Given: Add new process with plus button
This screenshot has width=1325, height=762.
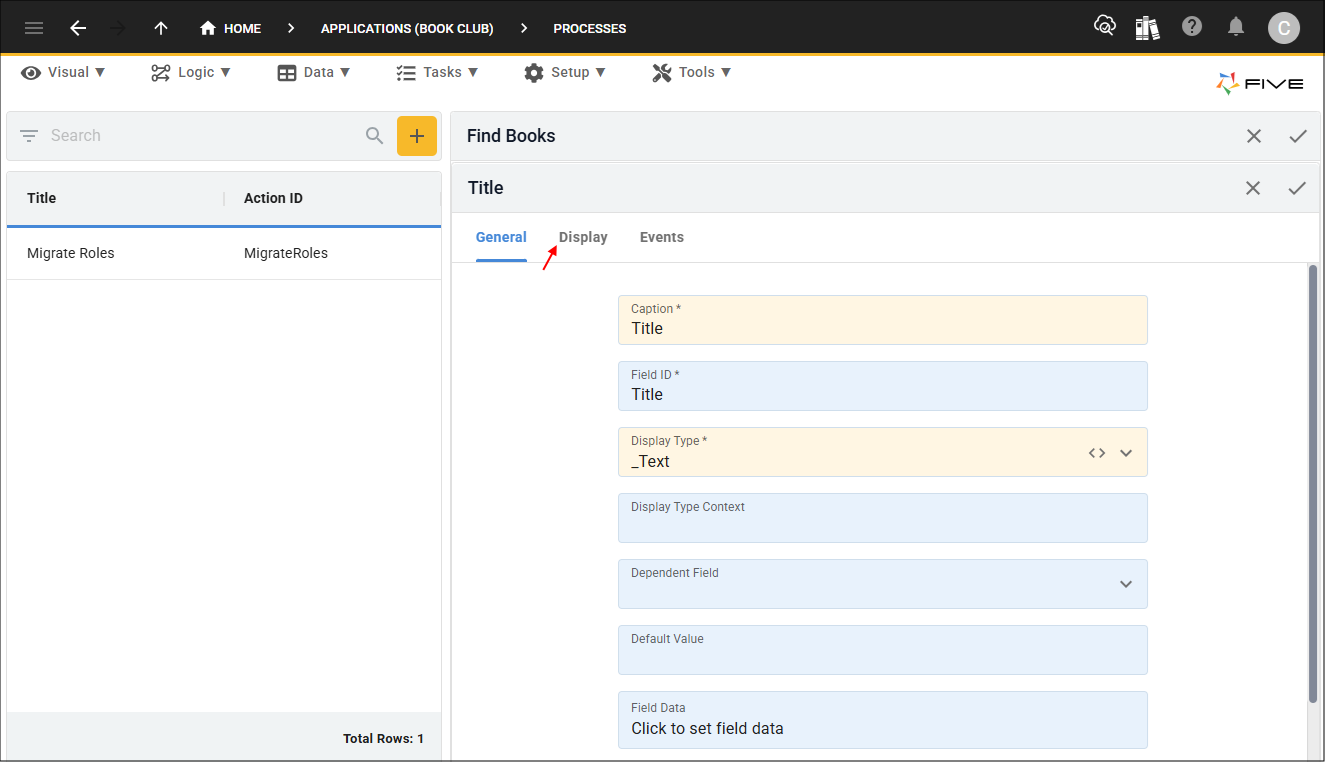Looking at the screenshot, I should click(417, 136).
